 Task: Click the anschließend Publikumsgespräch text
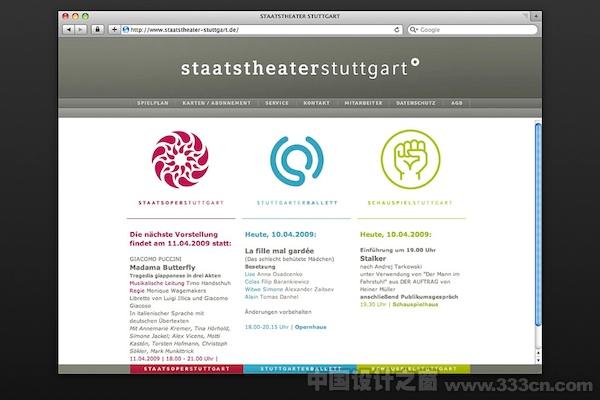[x=409, y=297]
